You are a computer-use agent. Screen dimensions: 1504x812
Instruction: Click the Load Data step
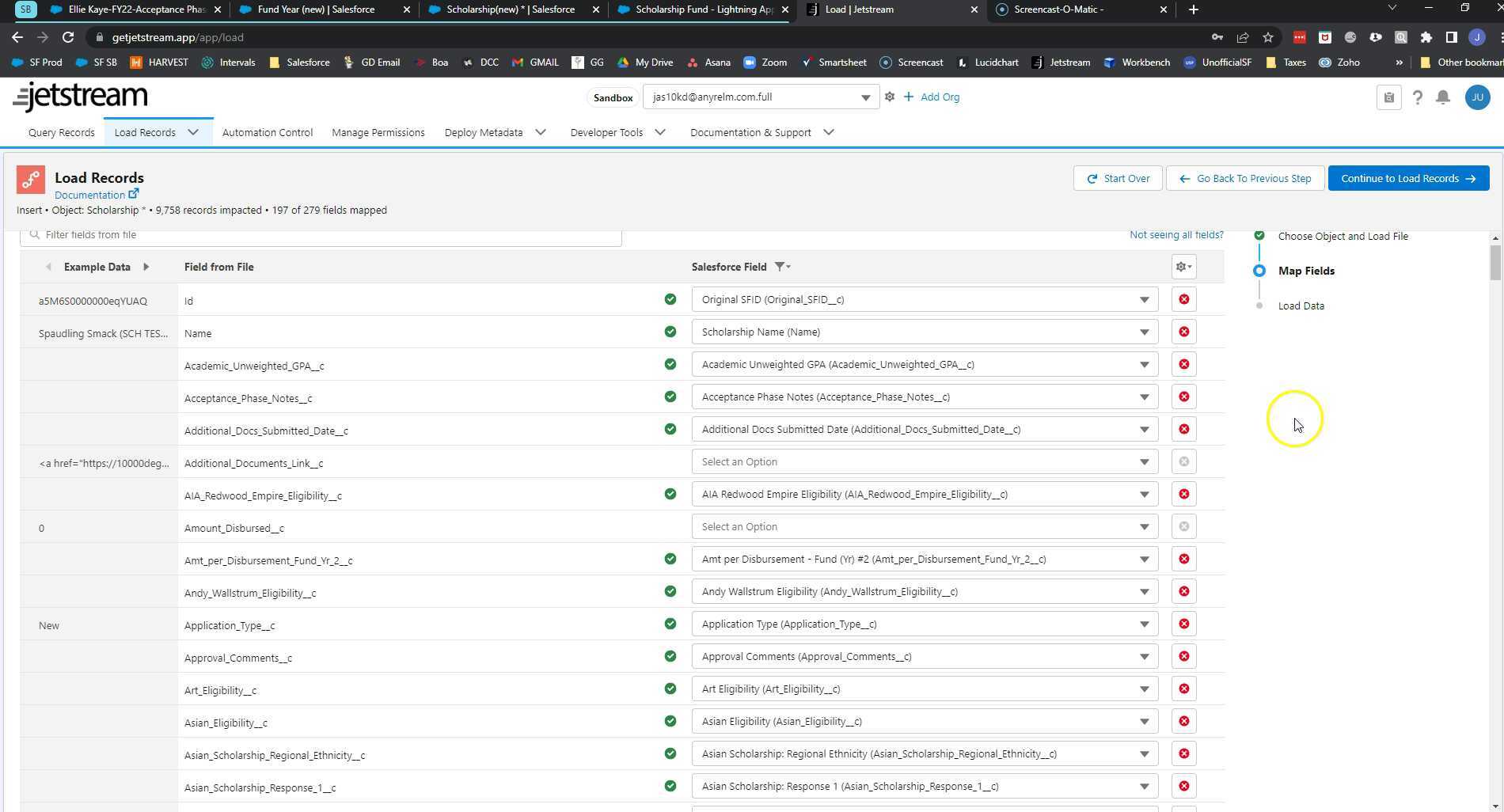pyautogui.click(x=1301, y=306)
